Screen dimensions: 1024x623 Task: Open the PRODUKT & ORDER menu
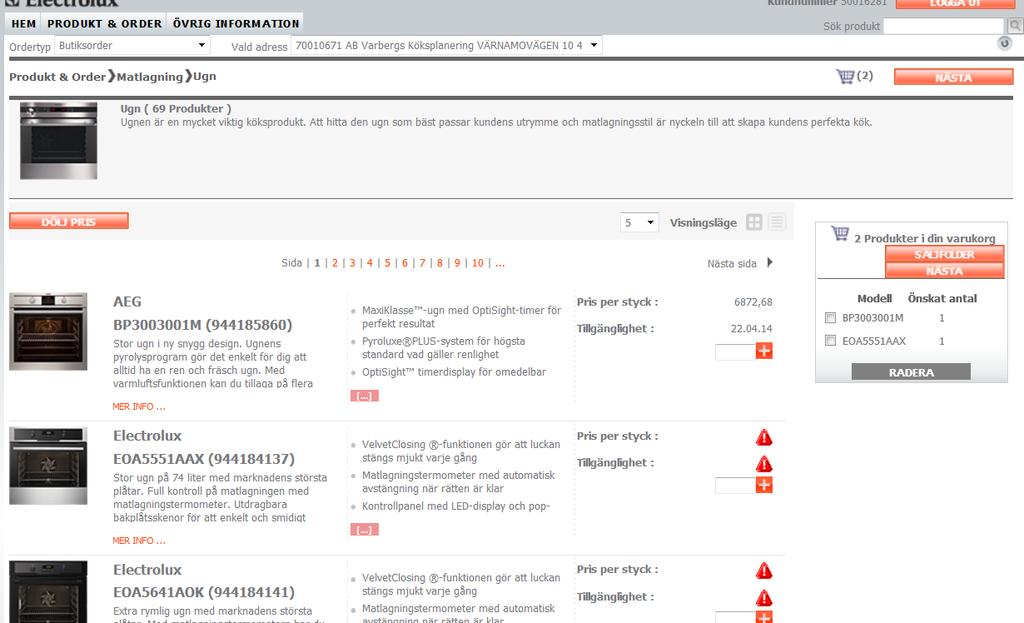[104, 24]
